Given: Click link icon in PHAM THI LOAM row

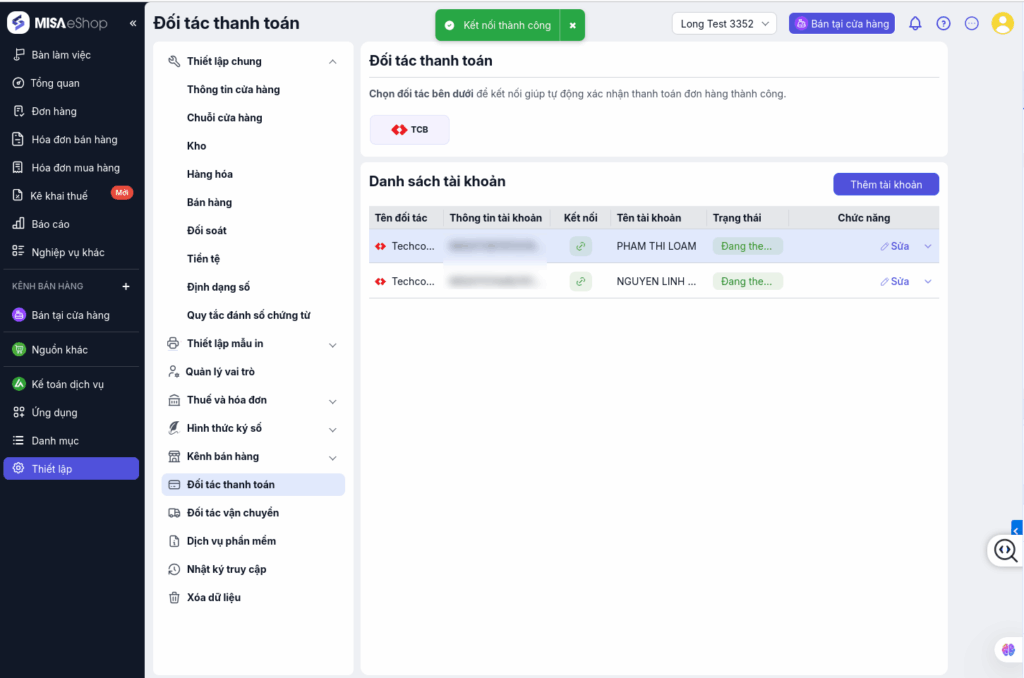Looking at the screenshot, I should click(x=581, y=246).
